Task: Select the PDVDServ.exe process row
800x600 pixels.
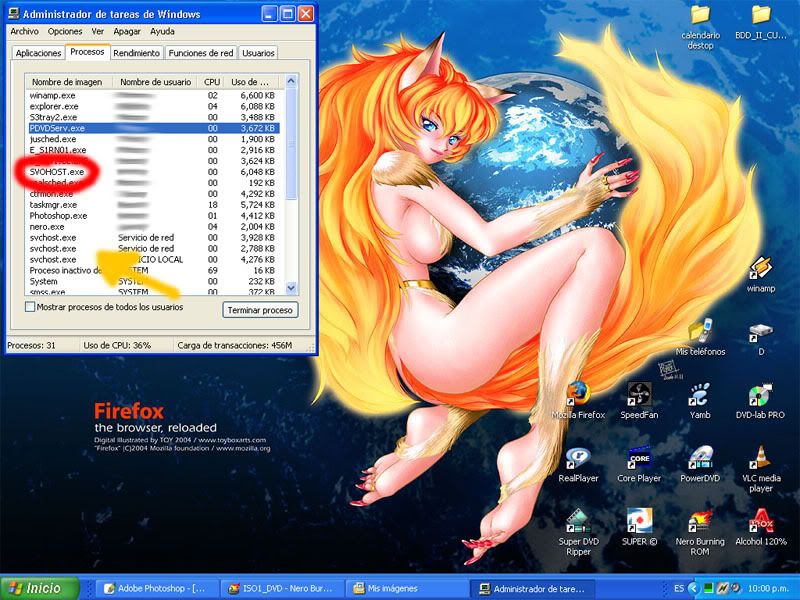Action: 154,128
